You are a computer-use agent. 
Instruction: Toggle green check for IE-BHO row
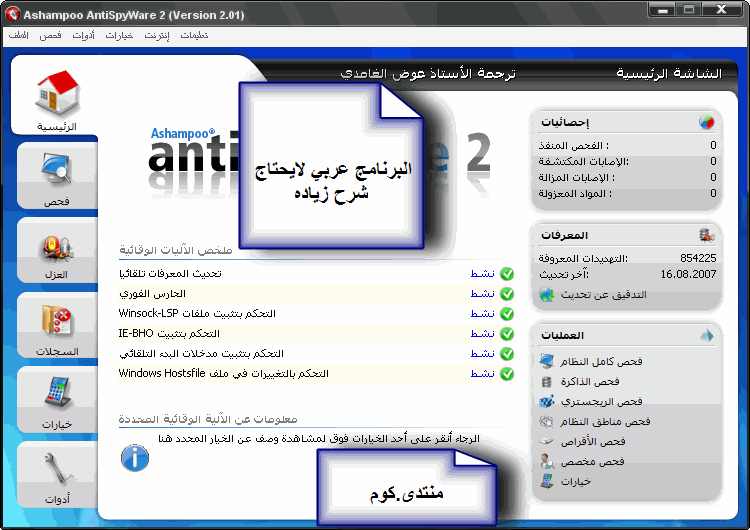point(507,334)
